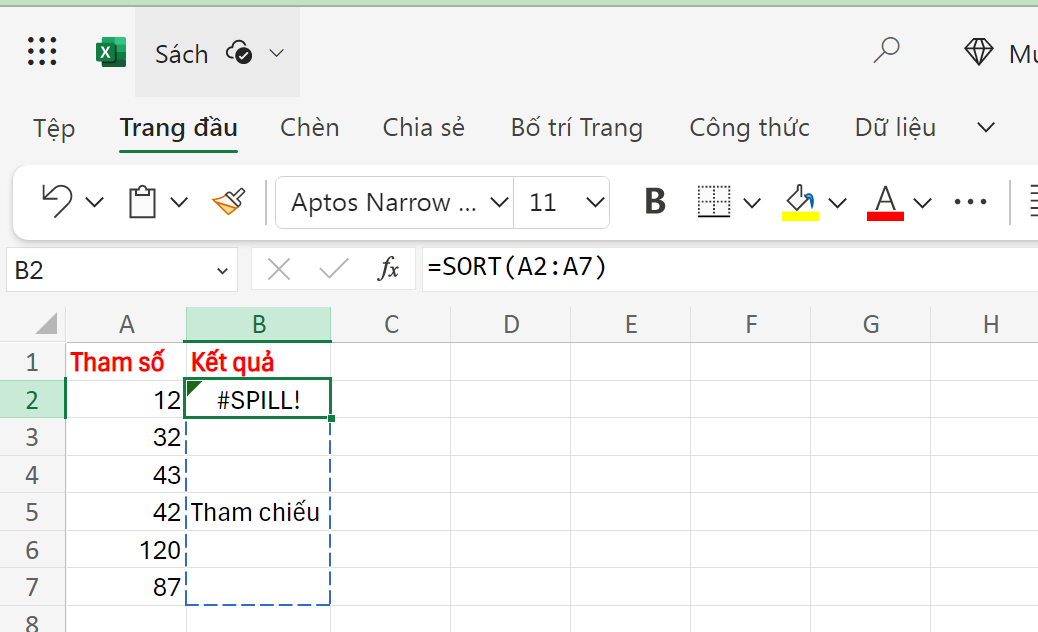Click the Excel logo icon

click(x=111, y=52)
